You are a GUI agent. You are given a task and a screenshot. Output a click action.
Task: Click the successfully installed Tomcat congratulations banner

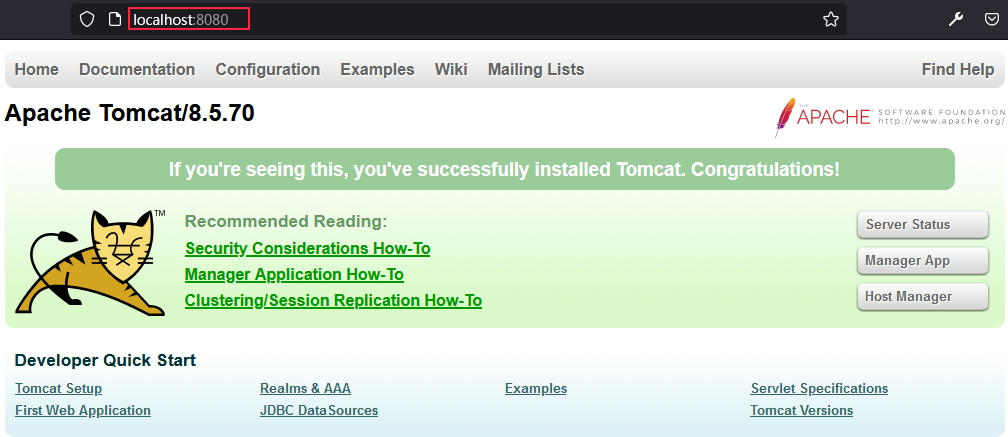(x=505, y=169)
